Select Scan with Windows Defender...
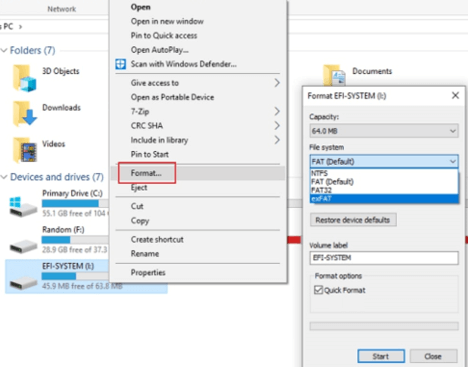468x367 pixels. pos(184,64)
